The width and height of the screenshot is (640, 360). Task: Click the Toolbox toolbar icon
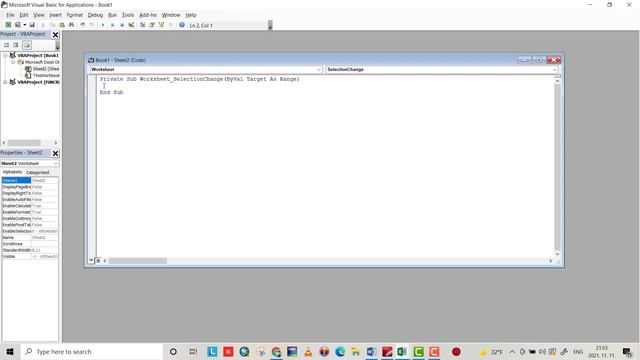tap(171, 25)
